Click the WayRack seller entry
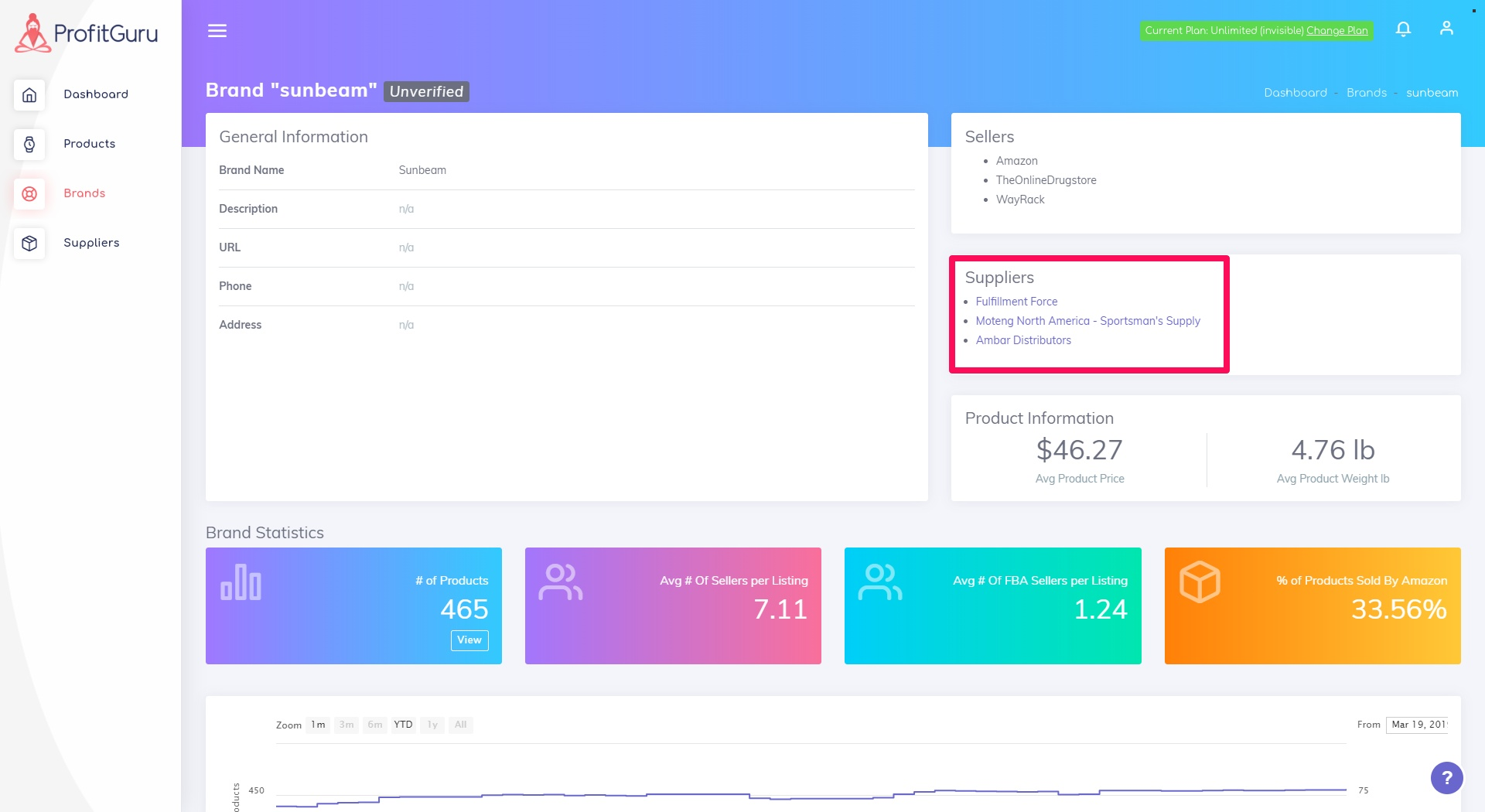Viewport: 1485px width, 812px height. pyautogui.click(x=1019, y=200)
